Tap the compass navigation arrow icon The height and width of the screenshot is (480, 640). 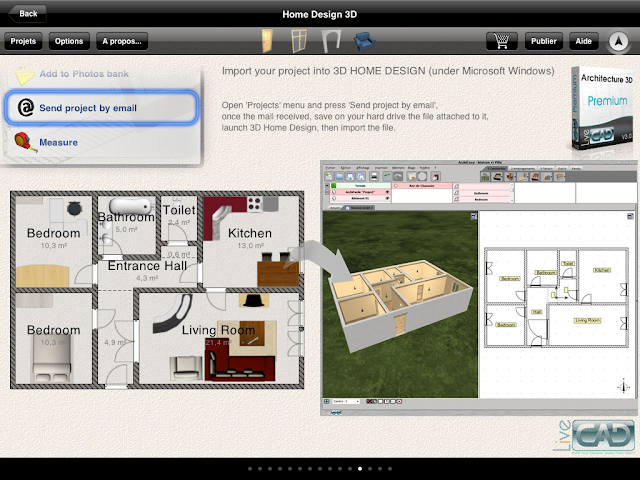point(618,41)
